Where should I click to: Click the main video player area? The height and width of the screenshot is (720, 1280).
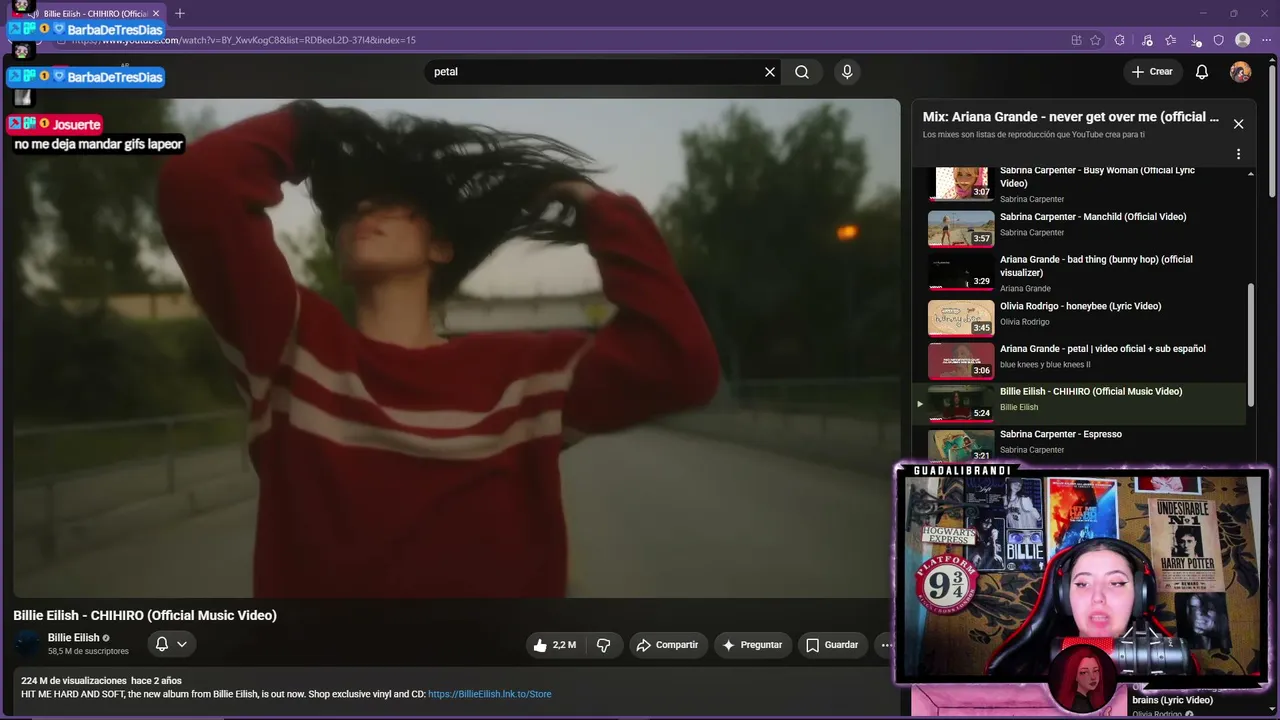tap(456, 348)
